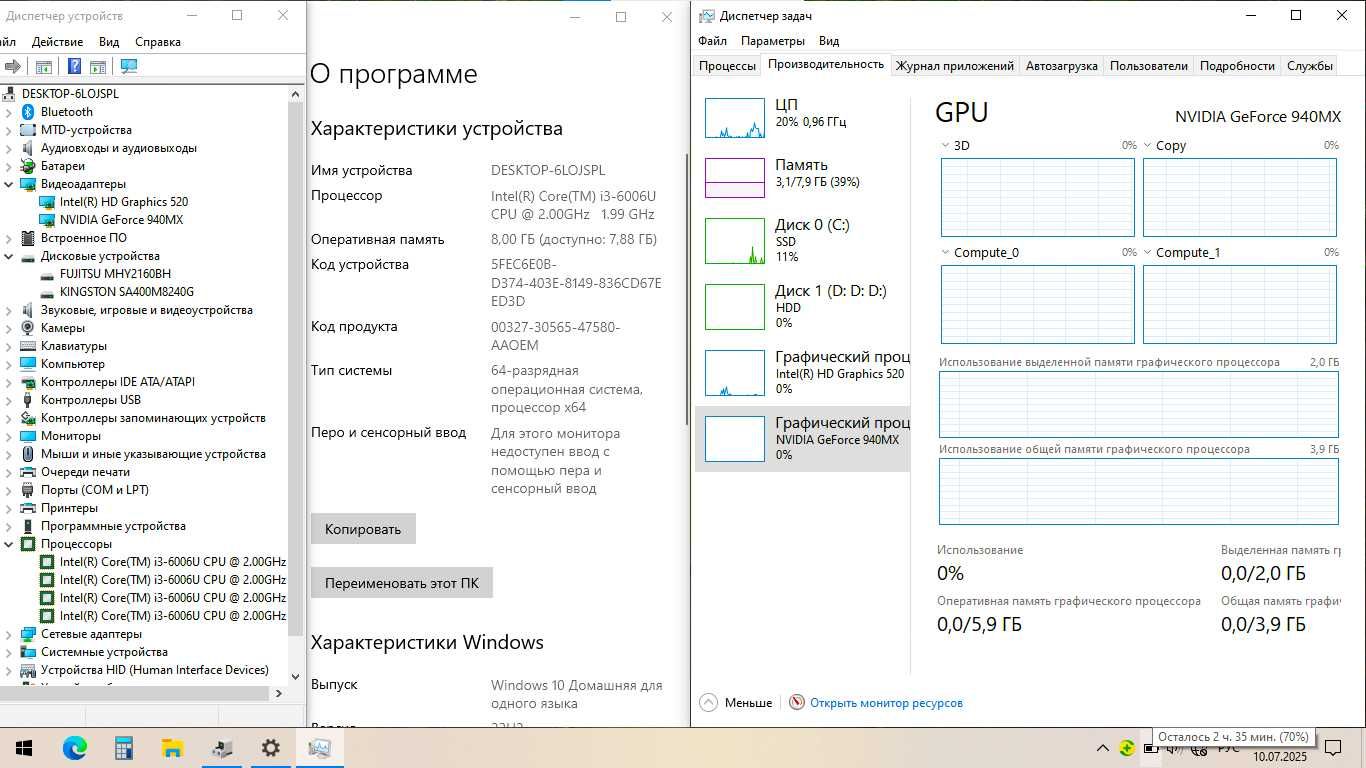Switch to the Службы tab
The height and width of the screenshot is (768, 1366).
pyautogui.click(x=1310, y=66)
